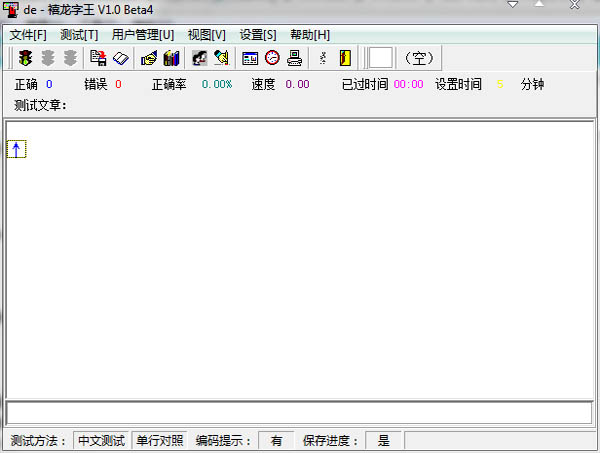This screenshot has width=600, height=453.
Task: Click the (空) label in toolbar
Action: point(419,58)
